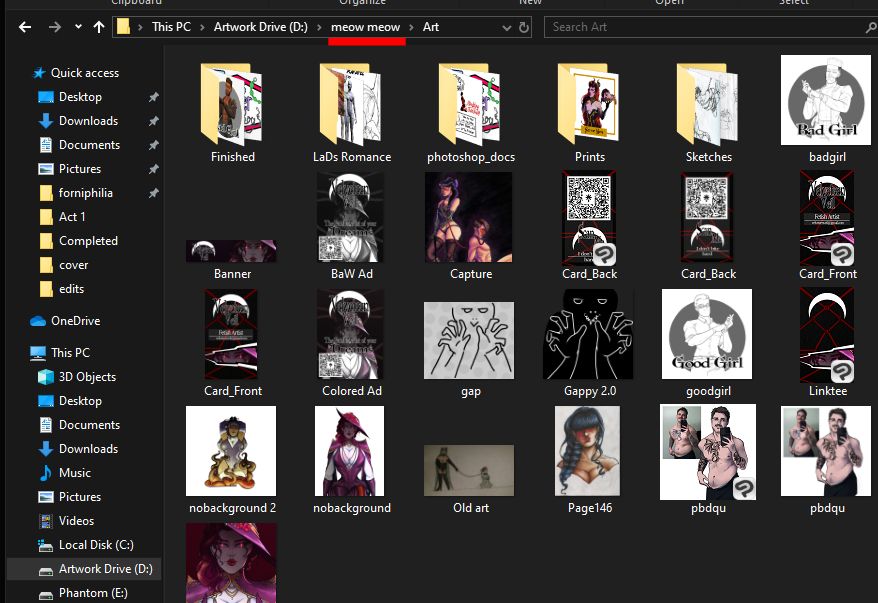Screen dimensions: 878x603
Task: Click the 'Art' breadcrumb segment
Action: click(x=431, y=27)
